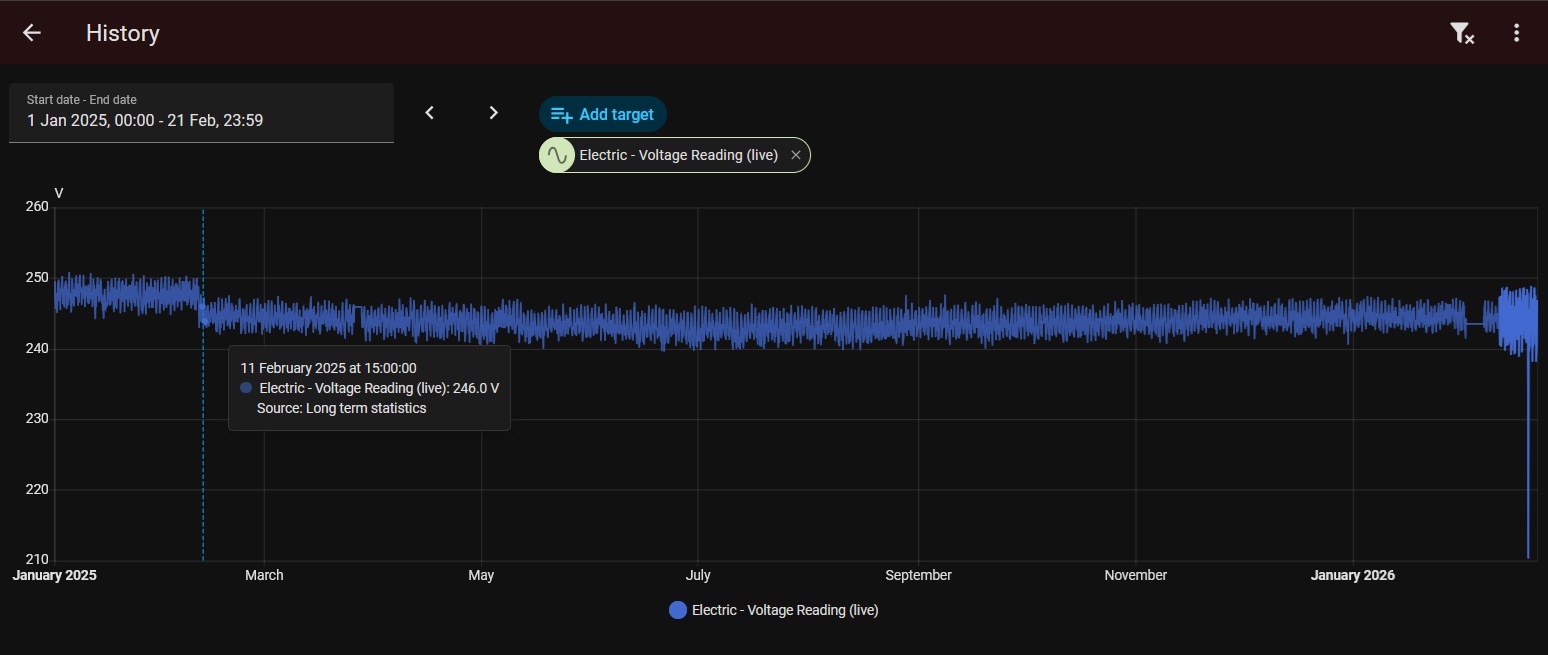This screenshot has width=1548, height=655.
Task: Go back using the arrow icon
Action: click(32, 33)
